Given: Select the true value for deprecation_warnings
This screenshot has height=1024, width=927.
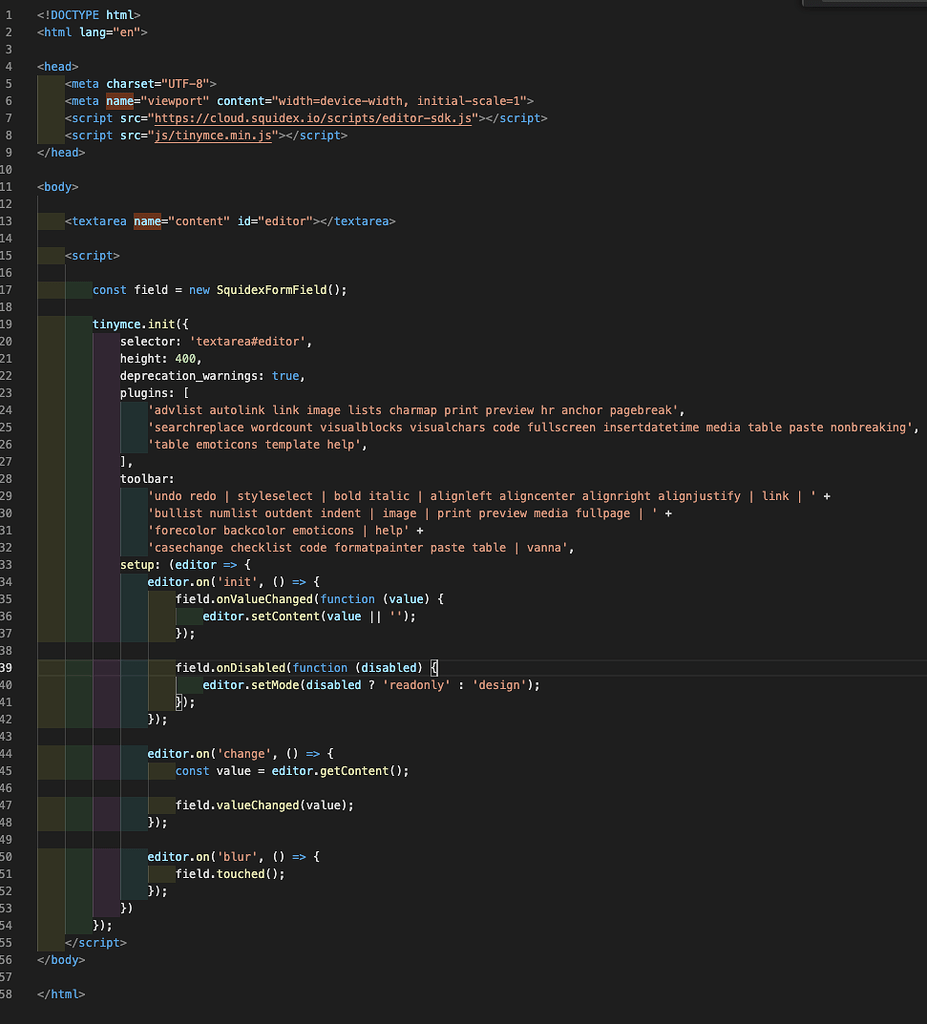Looking at the screenshot, I should click(x=286, y=375).
